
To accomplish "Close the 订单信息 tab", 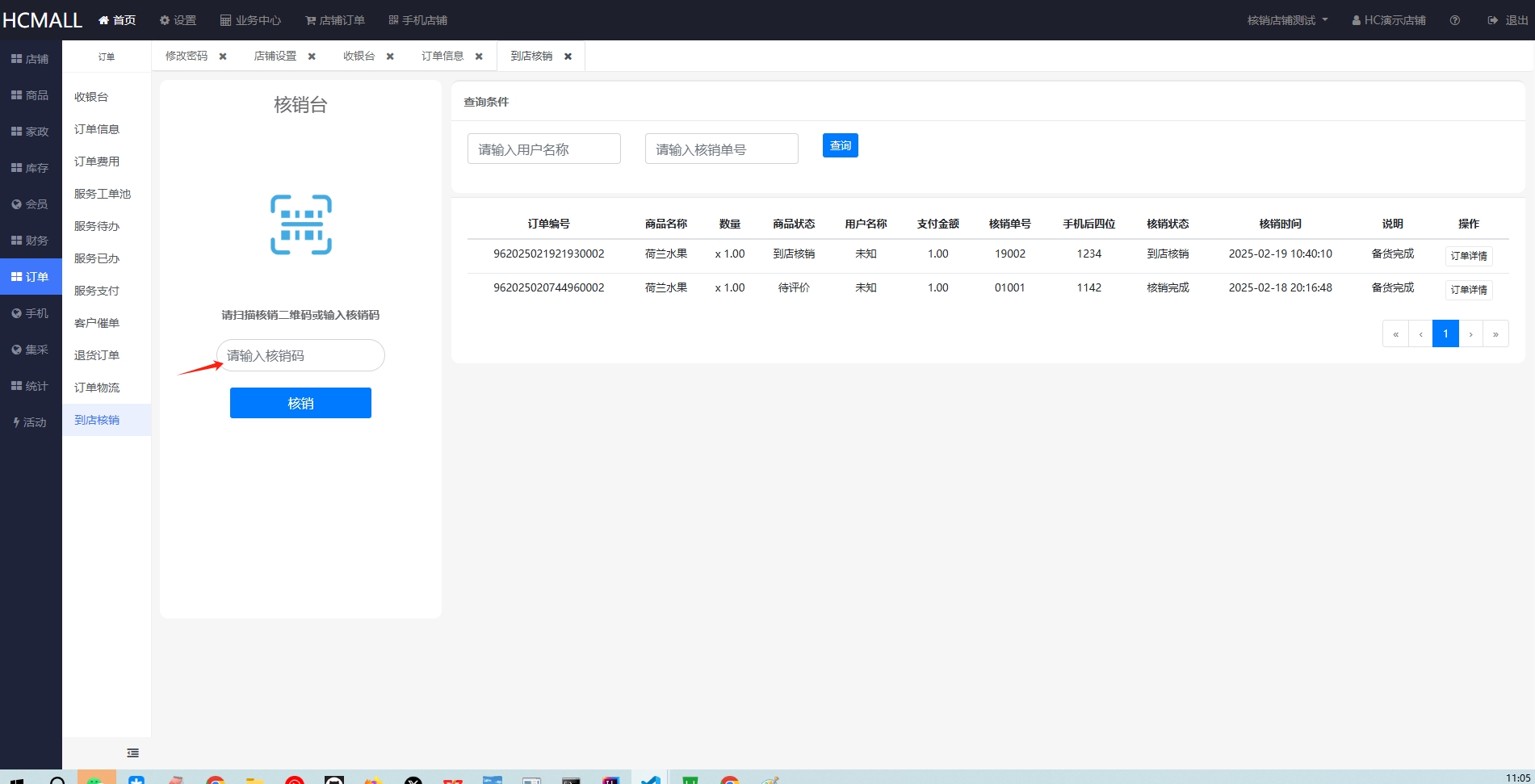I will pos(479,57).
